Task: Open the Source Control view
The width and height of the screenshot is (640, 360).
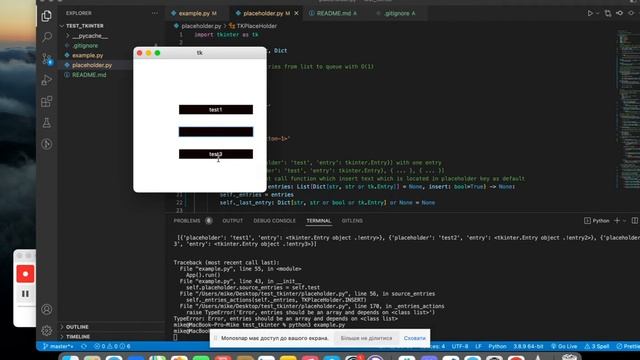Action: [47, 59]
